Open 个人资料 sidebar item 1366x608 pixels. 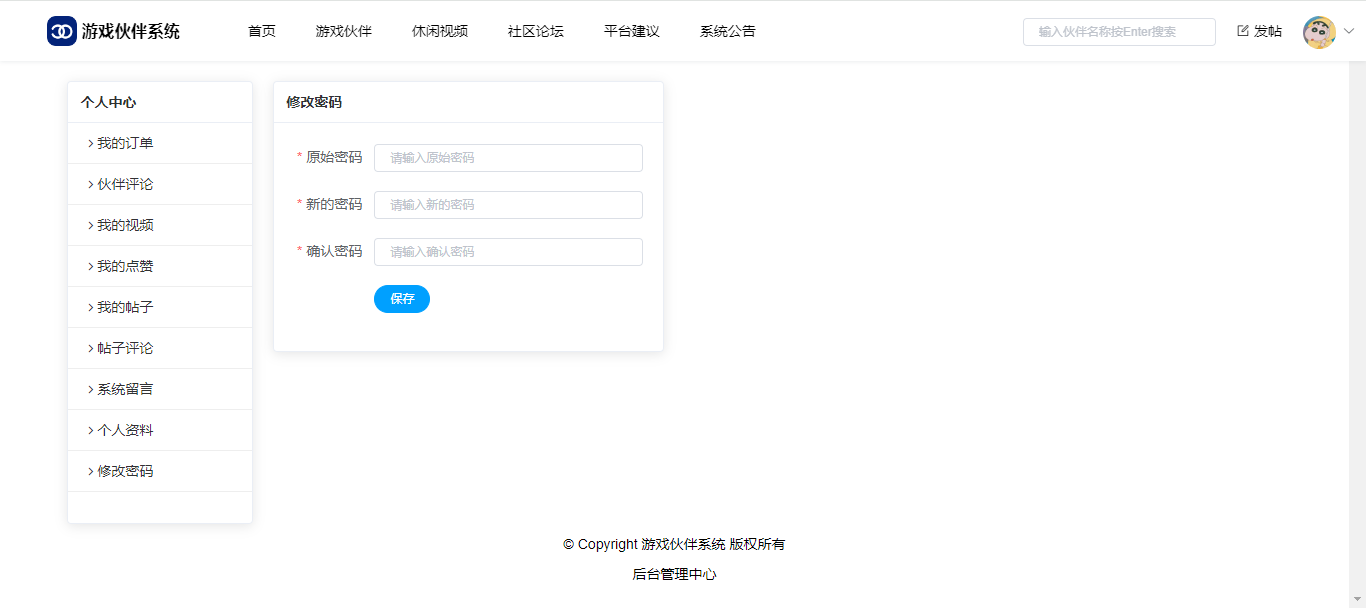(160, 430)
